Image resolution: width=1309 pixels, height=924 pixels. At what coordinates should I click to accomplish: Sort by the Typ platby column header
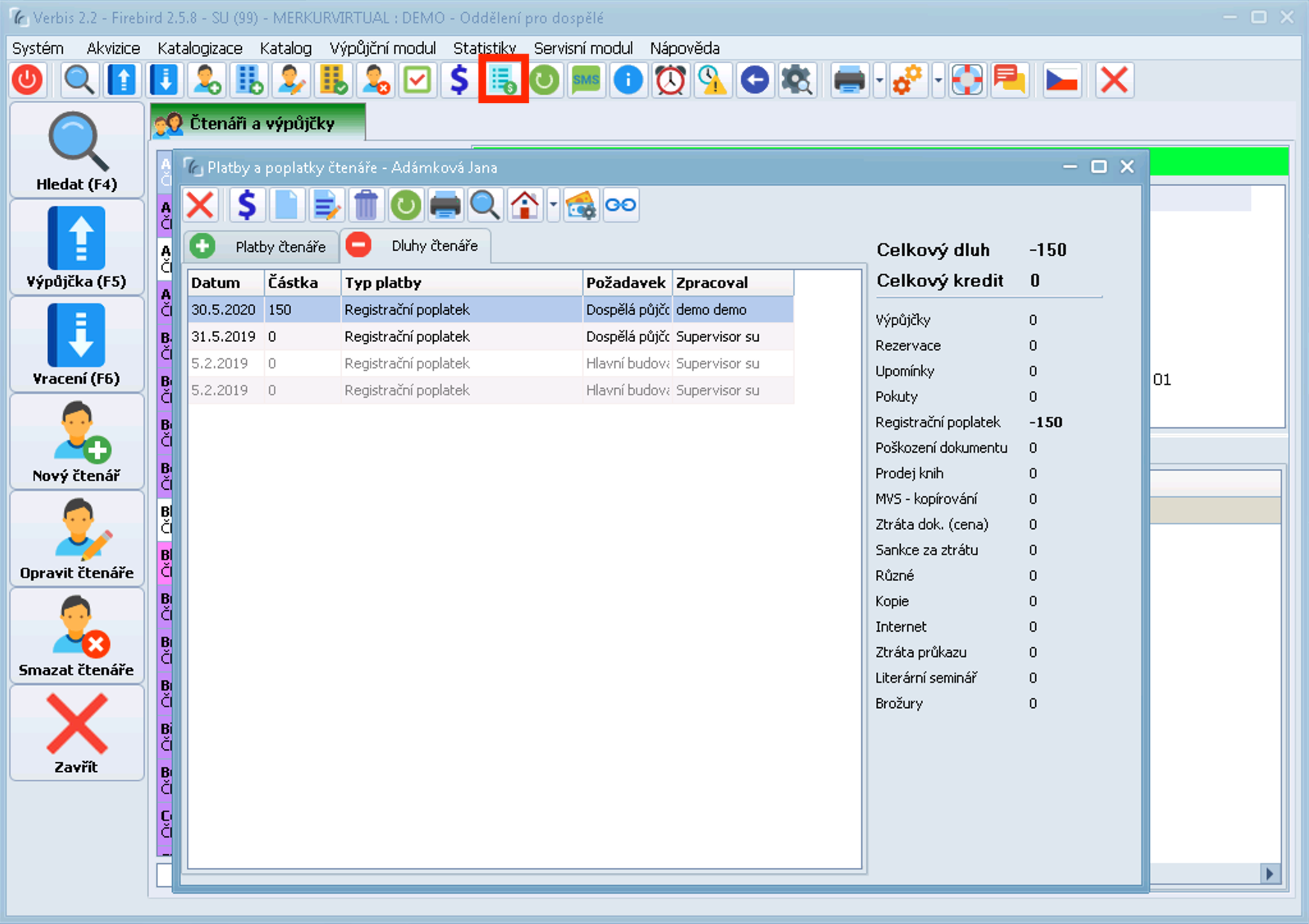(x=462, y=283)
